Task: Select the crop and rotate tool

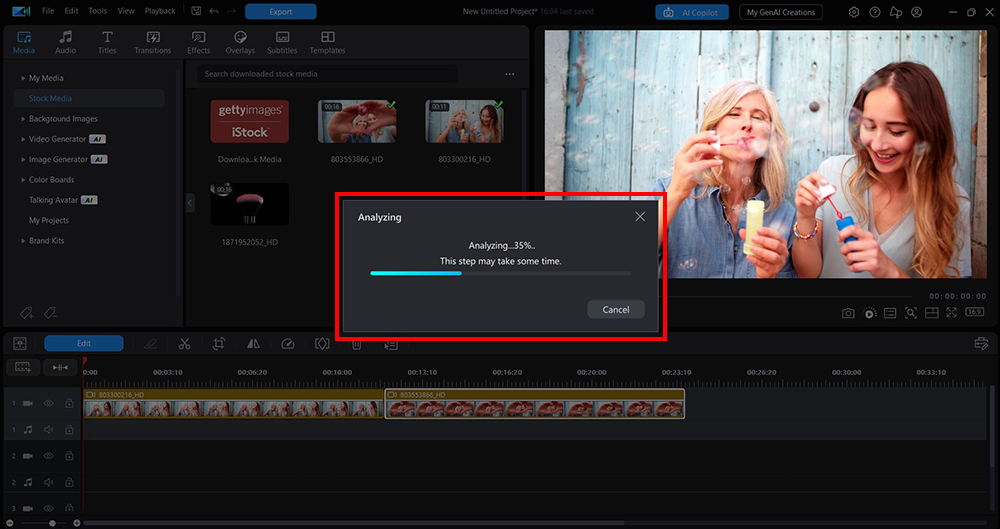Action: 219,344
